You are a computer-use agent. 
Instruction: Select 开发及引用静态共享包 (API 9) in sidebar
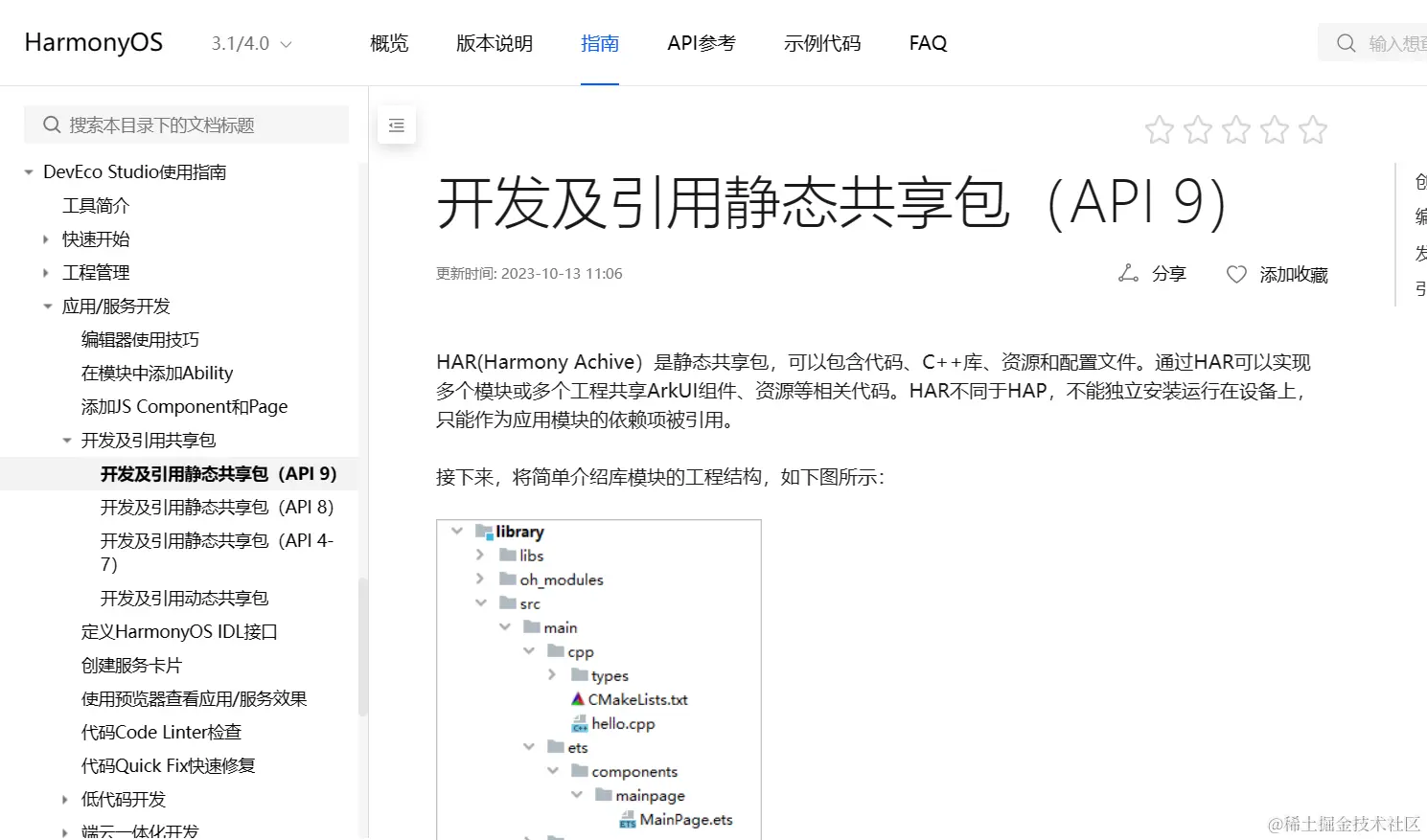(219, 474)
